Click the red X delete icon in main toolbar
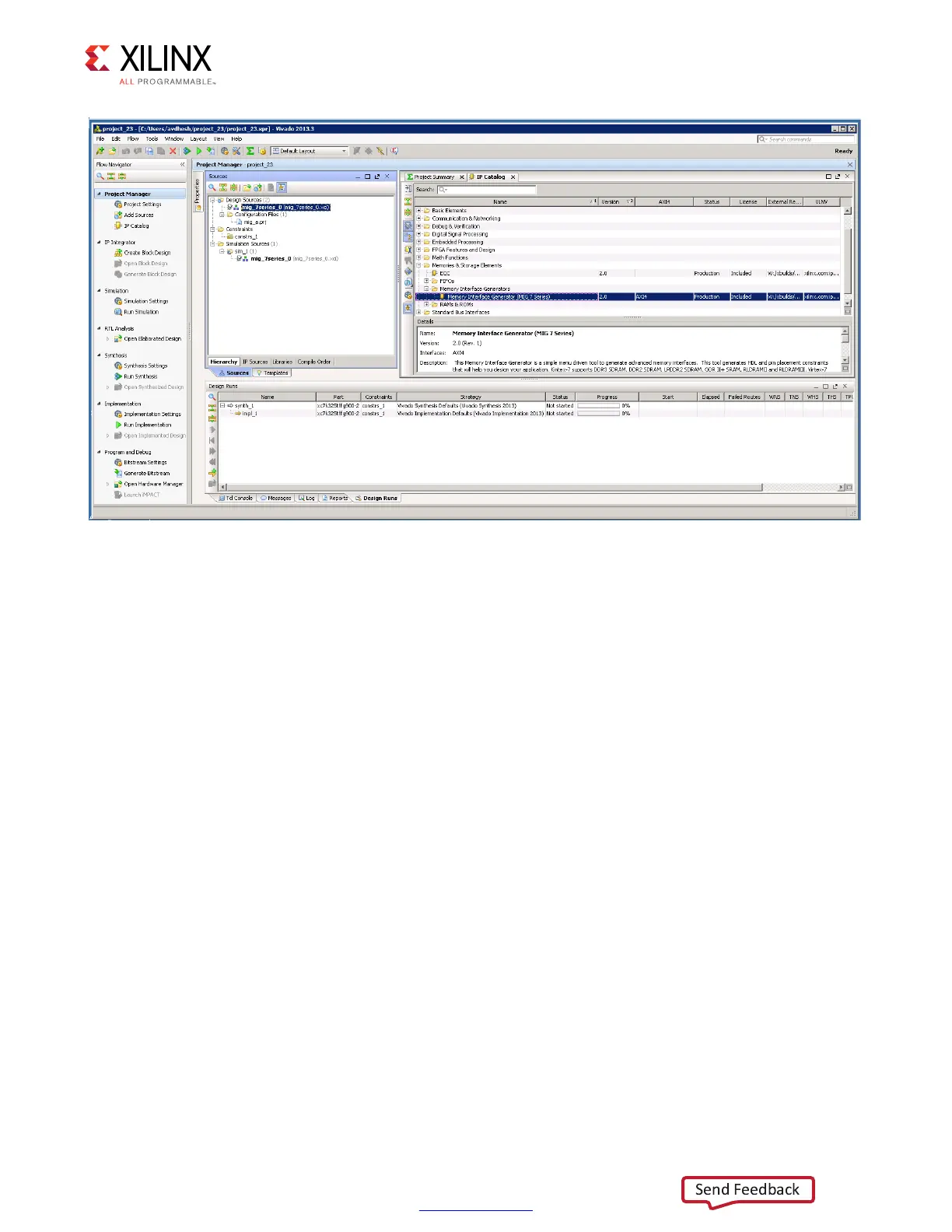Viewport: 952px width, 1232px height. [x=173, y=151]
